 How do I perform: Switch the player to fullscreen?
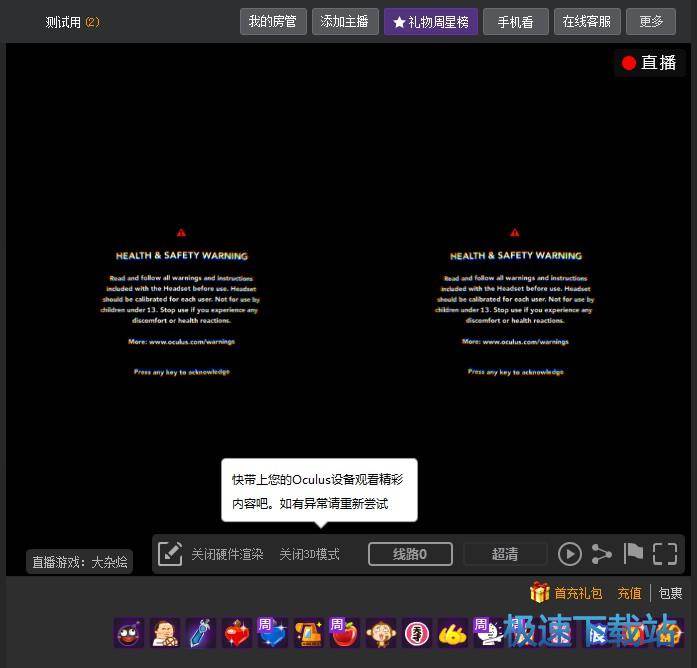[x=665, y=554]
